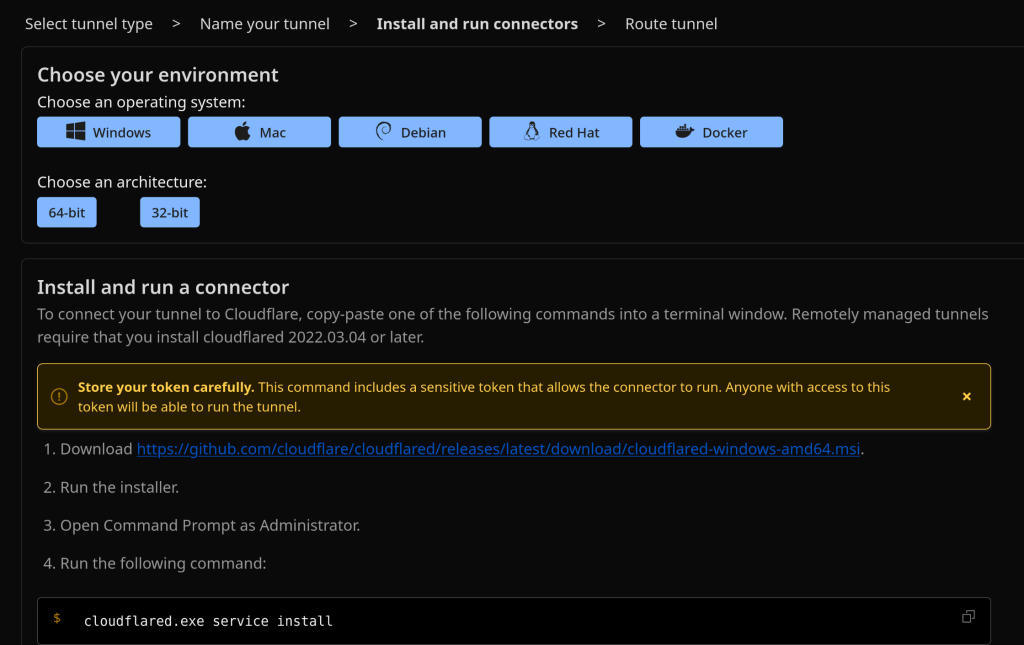1024x645 pixels.
Task: Select 64-bit architecture
Action: coord(67,213)
